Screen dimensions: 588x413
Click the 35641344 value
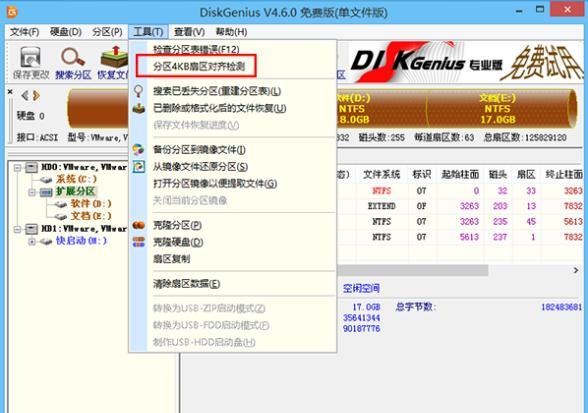pyautogui.click(x=362, y=318)
